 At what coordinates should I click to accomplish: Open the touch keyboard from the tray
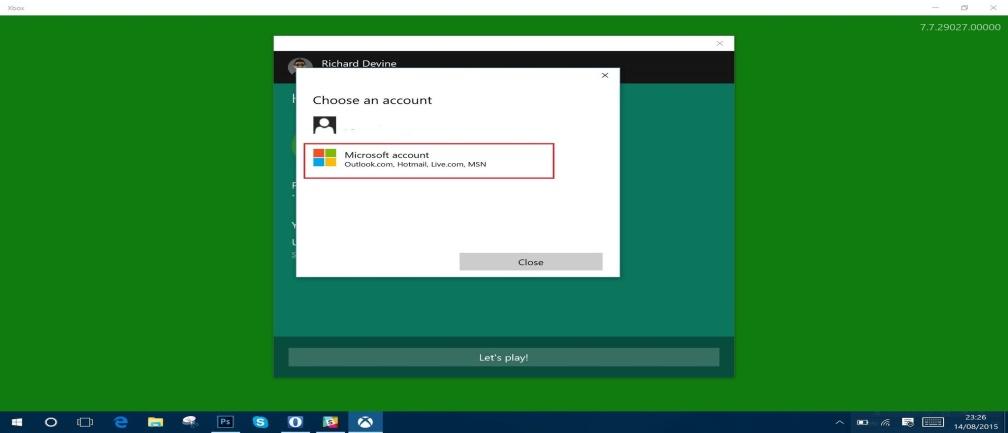pos(933,423)
